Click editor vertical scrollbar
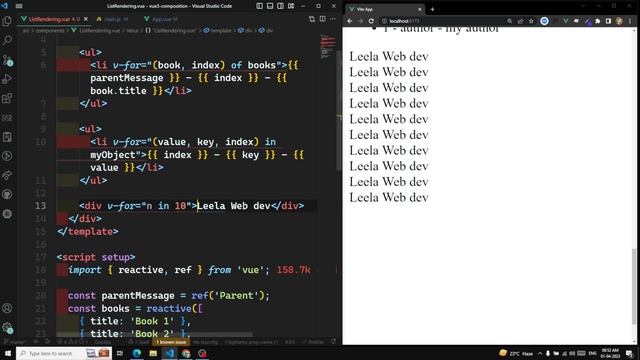This screenshot has width=640, height=360. (339, 110)
